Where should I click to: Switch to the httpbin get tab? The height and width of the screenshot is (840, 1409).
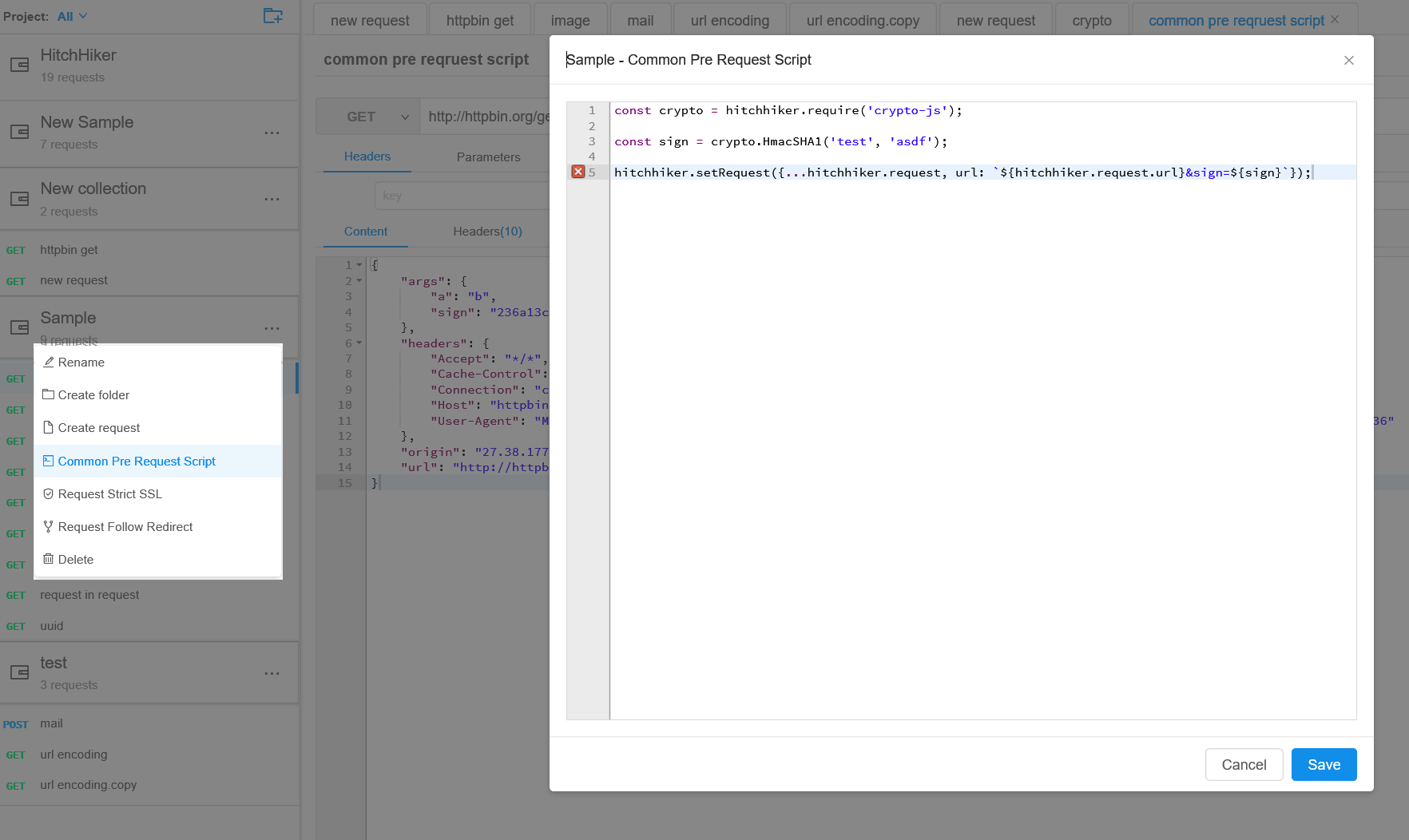[480, 21]
